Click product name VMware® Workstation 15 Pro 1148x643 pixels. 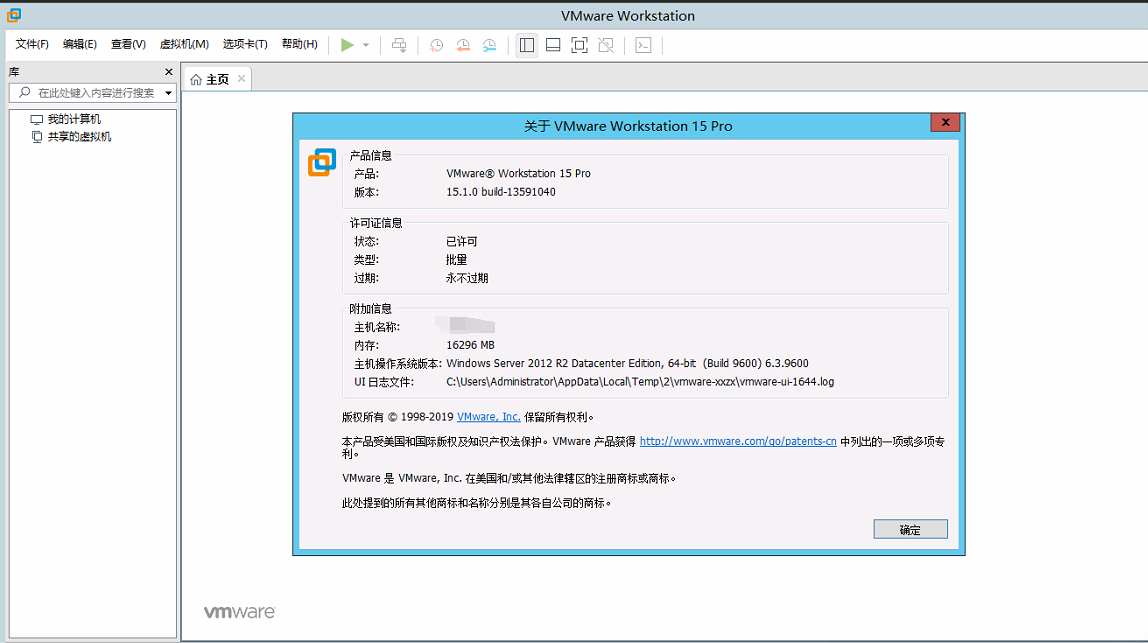tap(518, 174)
